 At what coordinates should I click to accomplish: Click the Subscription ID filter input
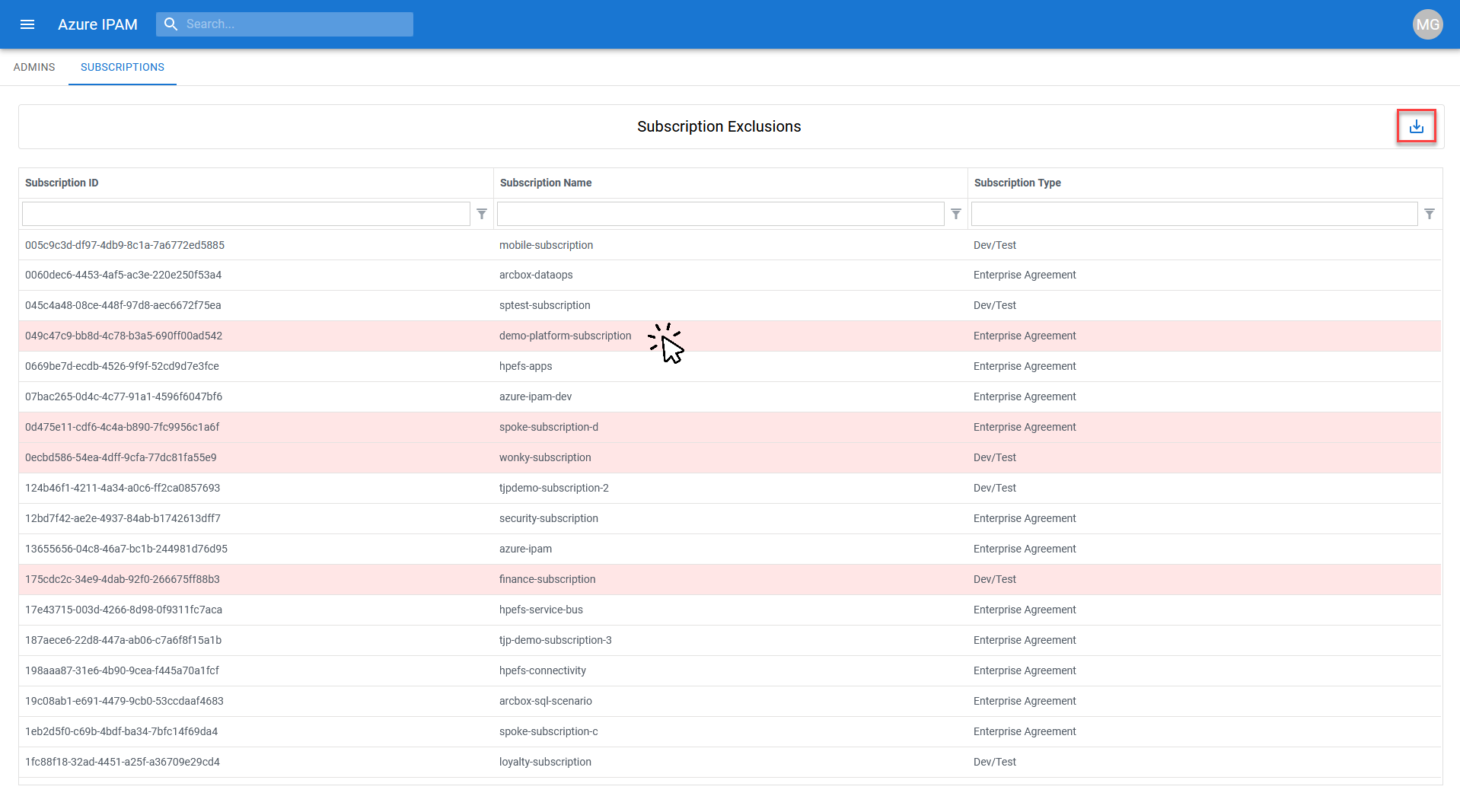[246, 214]
